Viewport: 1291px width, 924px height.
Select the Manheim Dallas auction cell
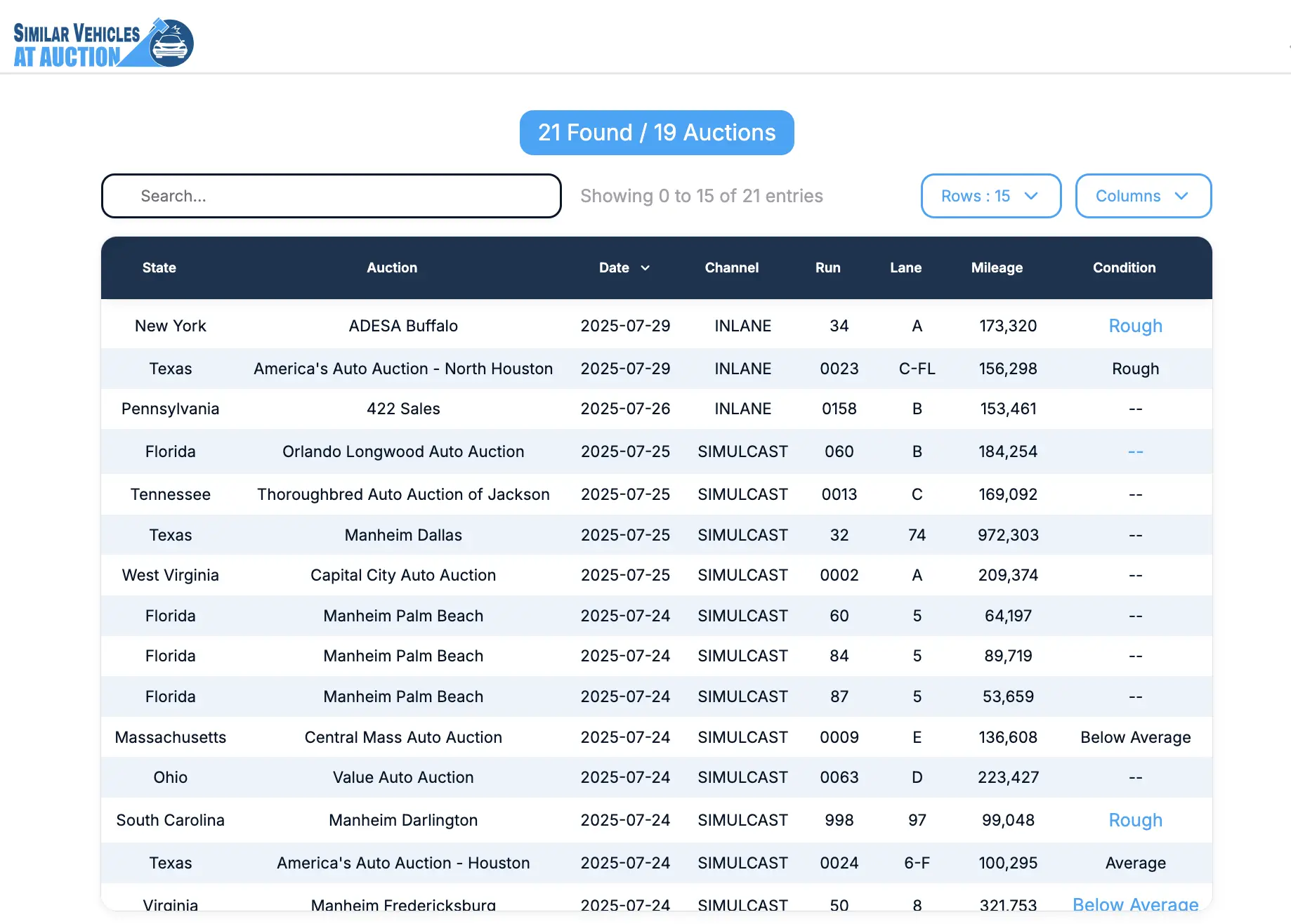click(x=403, y=535)
